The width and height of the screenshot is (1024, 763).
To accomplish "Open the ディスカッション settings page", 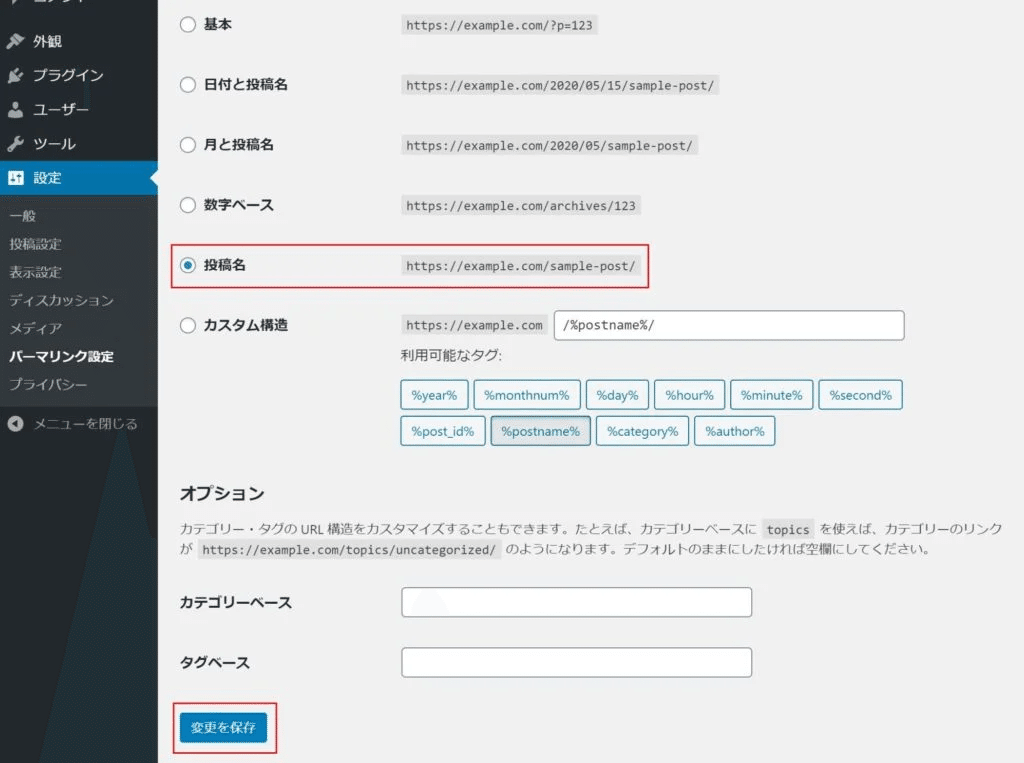I will (x=60, y=299).
